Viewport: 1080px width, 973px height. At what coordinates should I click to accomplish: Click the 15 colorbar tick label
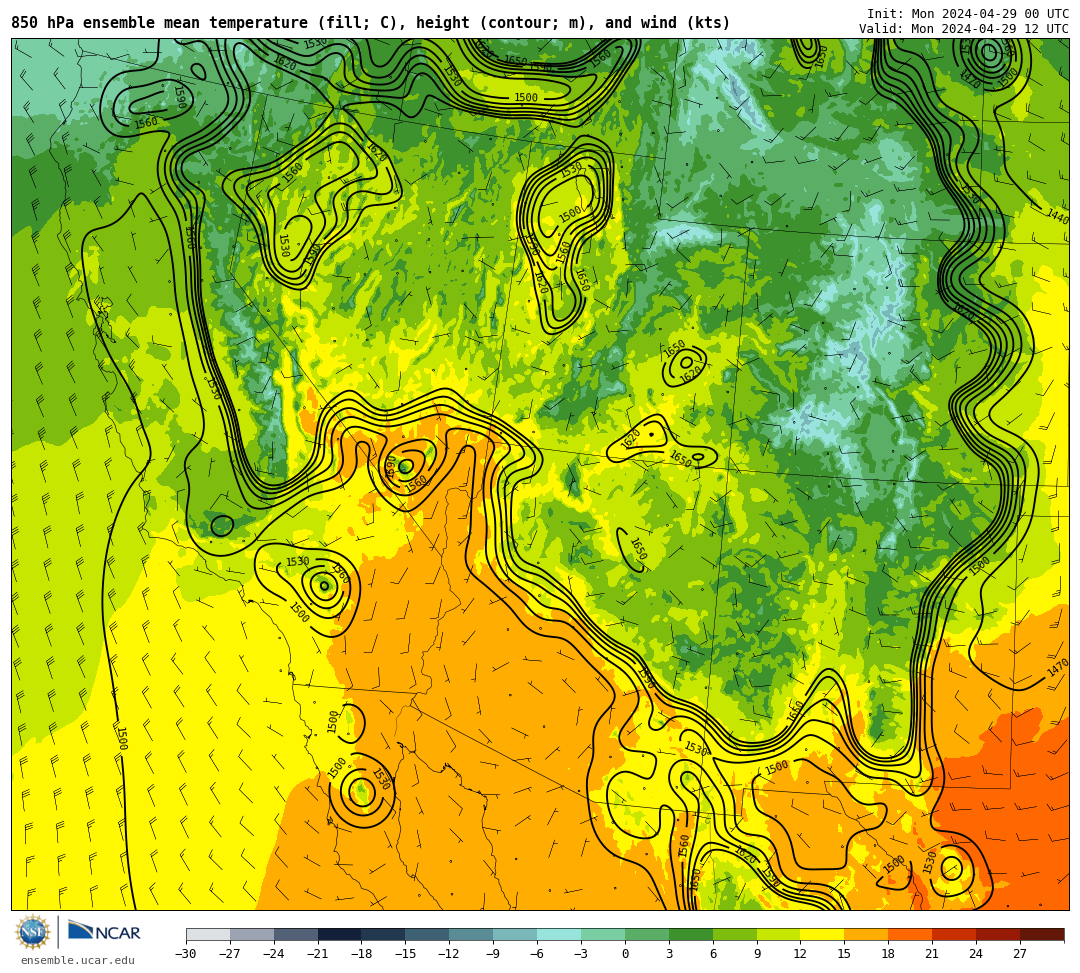(844, 954)
